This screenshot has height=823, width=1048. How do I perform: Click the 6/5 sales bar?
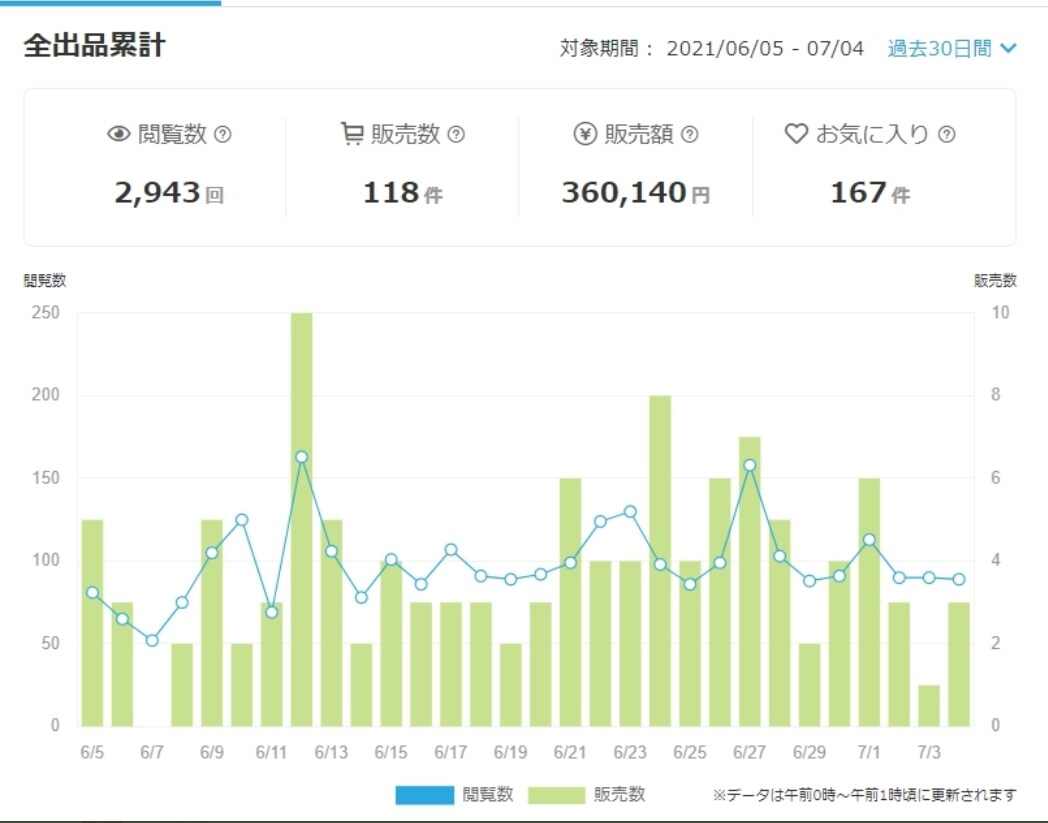92,623
